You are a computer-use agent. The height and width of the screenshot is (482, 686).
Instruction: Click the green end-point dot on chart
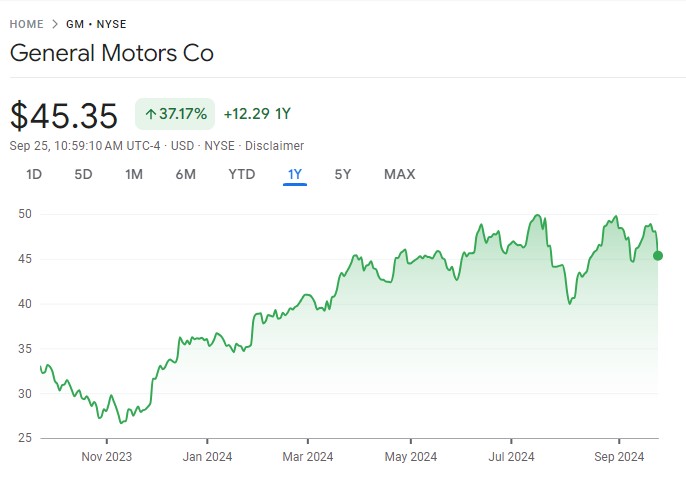pos(658,256)
